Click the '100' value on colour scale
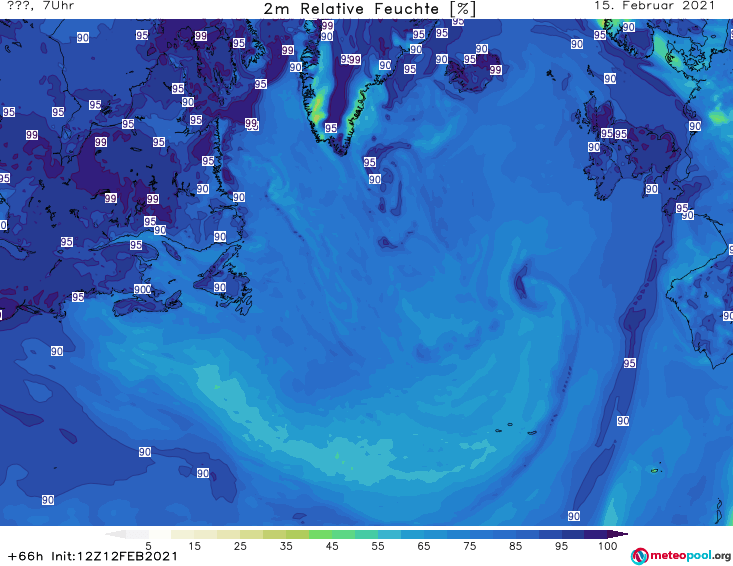The width and height of the screenshot is (733, 566). [x=608, y=546]
